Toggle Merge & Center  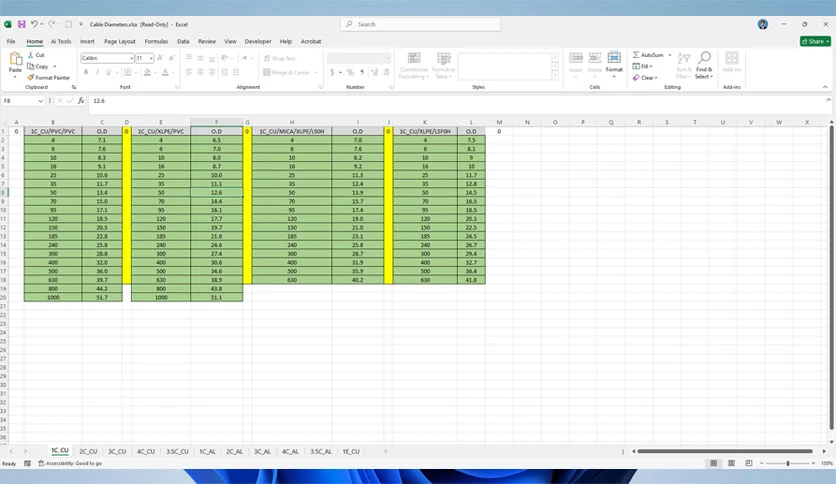point(286,72)
